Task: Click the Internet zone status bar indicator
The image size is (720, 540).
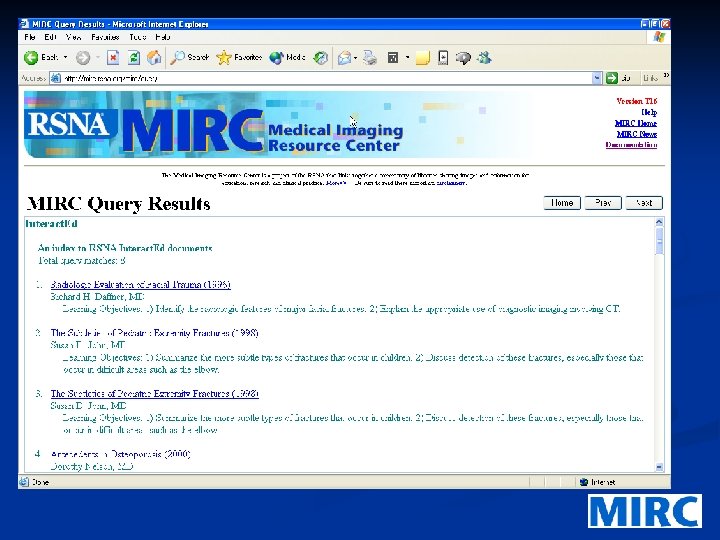Action: point(597,482)
